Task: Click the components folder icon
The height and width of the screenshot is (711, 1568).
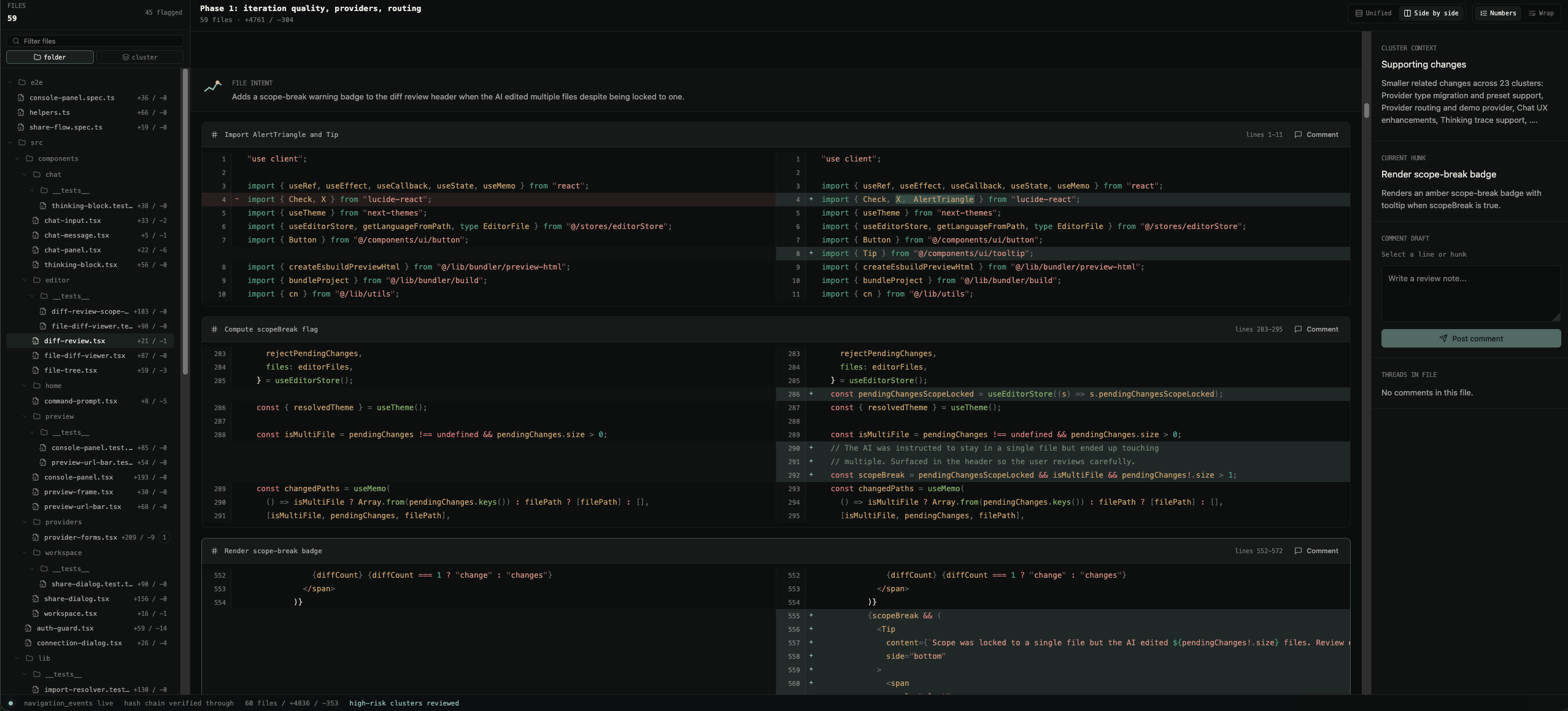Action: coord(29,158)
